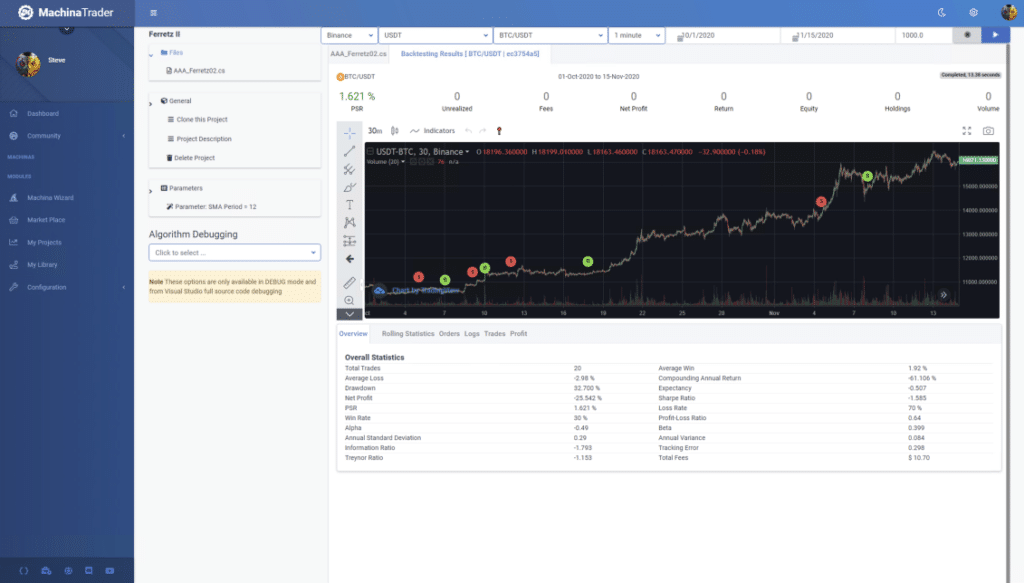
Task: Open the AAA_Ferretz02.cs editor tab
Action: tap(359, 55)
